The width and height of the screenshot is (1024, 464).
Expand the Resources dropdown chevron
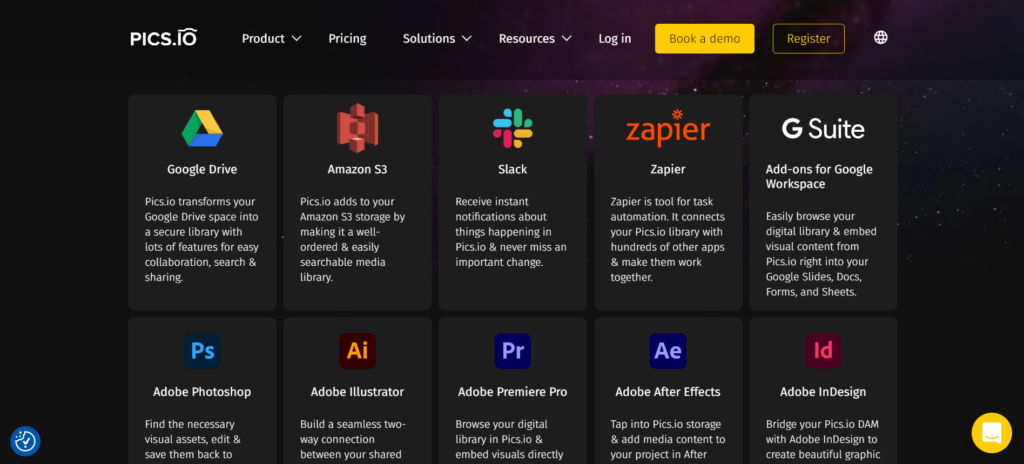[x=566, y=39]
